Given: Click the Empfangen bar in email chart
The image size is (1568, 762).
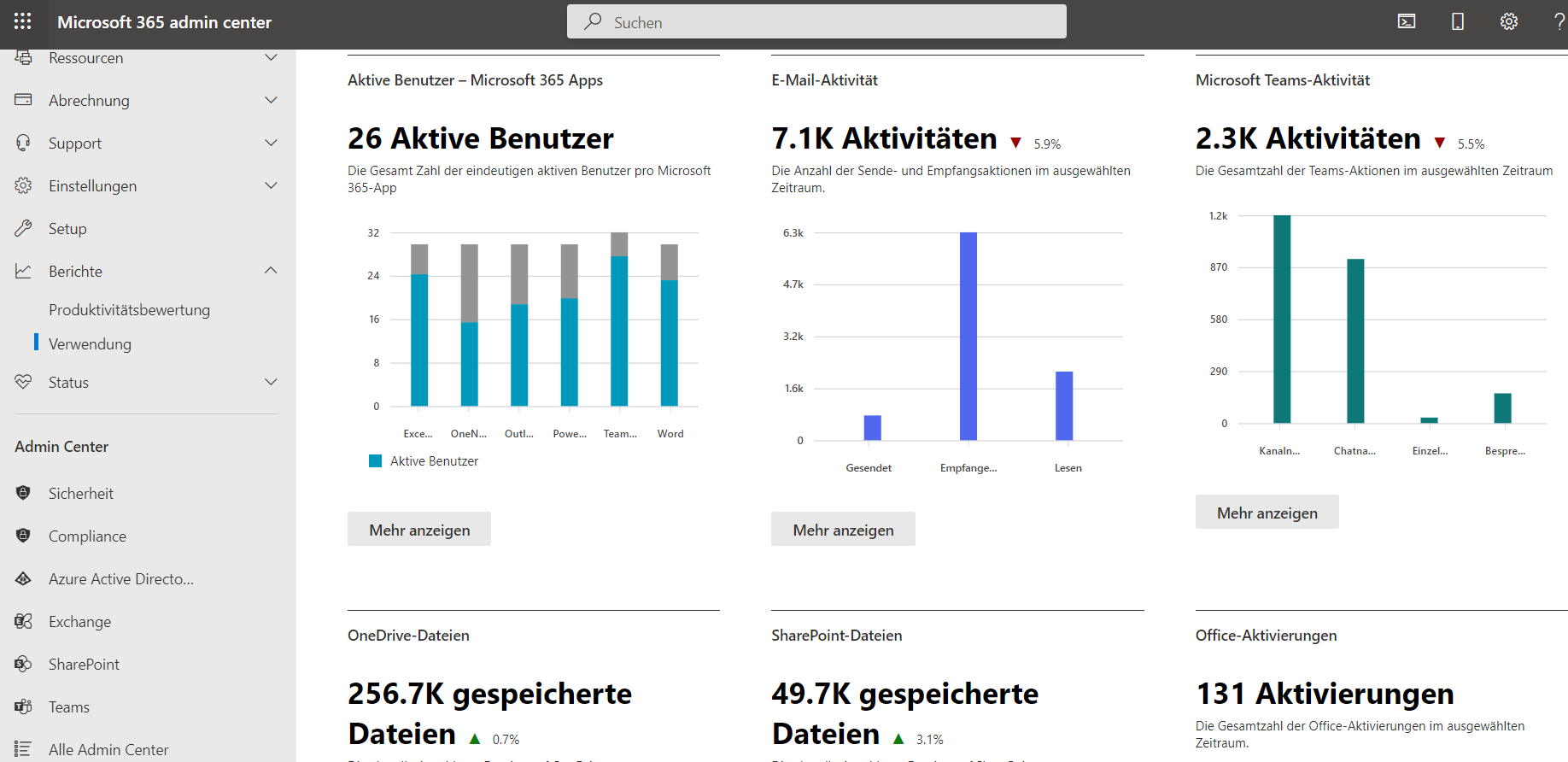Looking at the screenshot, I should point(968,337).
